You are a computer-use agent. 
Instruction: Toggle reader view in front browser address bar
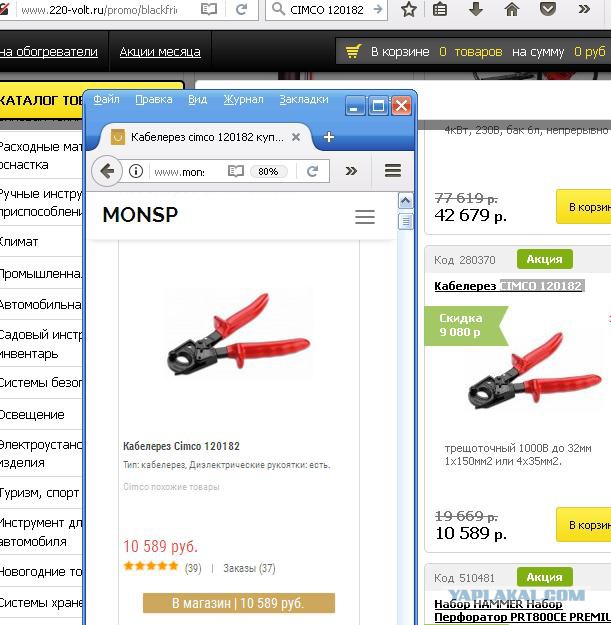click(x=236, y=171)
